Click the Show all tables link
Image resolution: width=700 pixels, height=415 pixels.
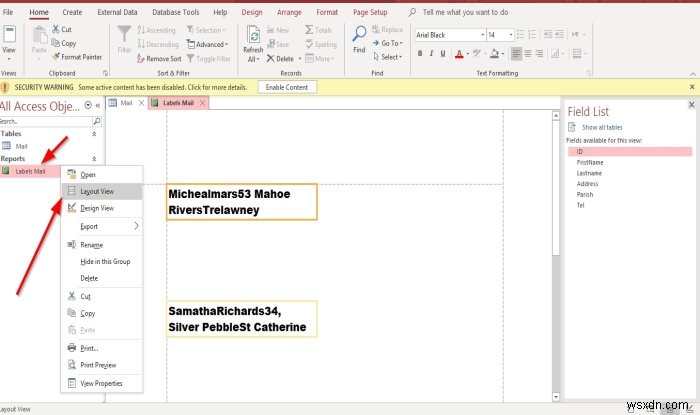coord(602,127)
